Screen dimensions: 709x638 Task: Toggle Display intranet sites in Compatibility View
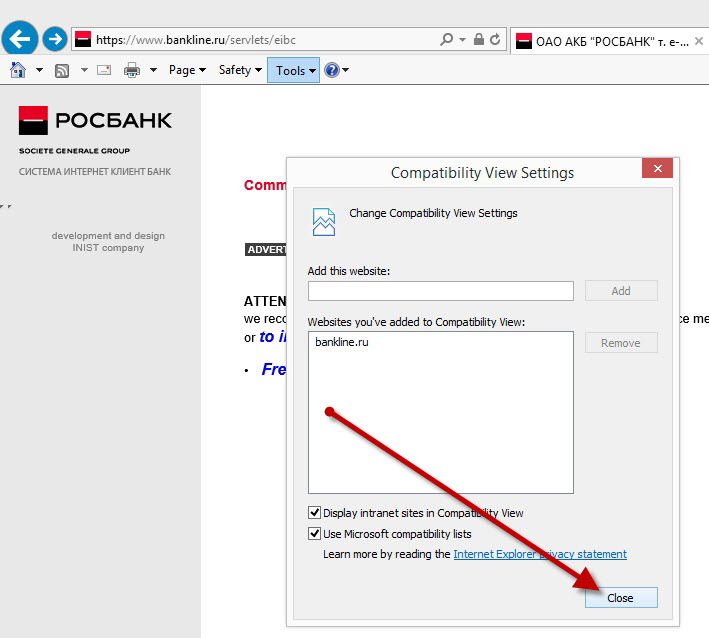click(315, 513)
